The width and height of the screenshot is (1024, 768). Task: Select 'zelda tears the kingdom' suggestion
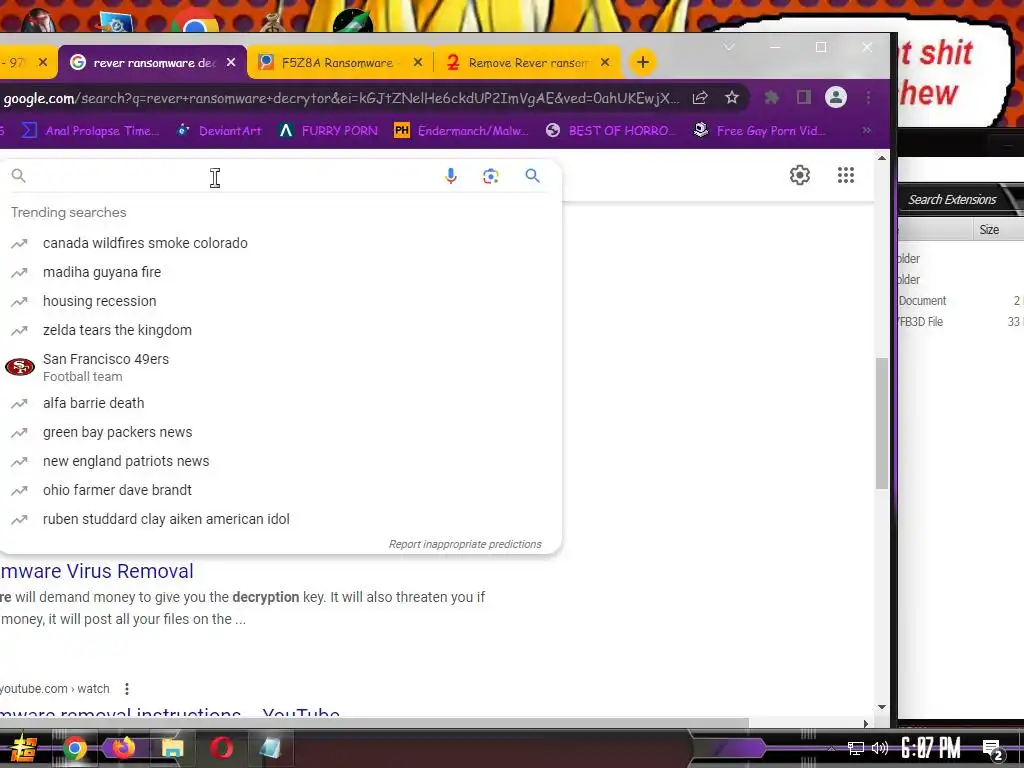point(281,330)
